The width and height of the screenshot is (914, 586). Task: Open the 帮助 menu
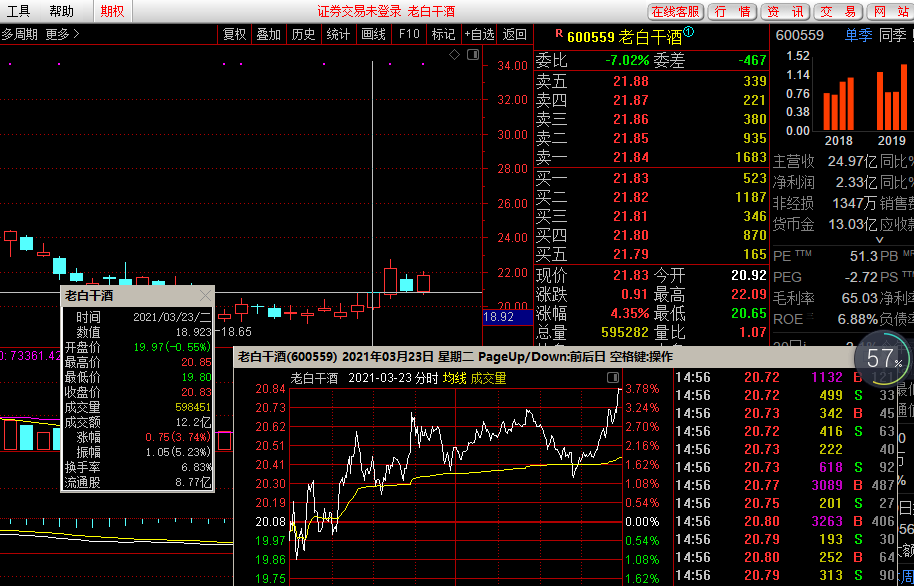[x=61, y=11]
